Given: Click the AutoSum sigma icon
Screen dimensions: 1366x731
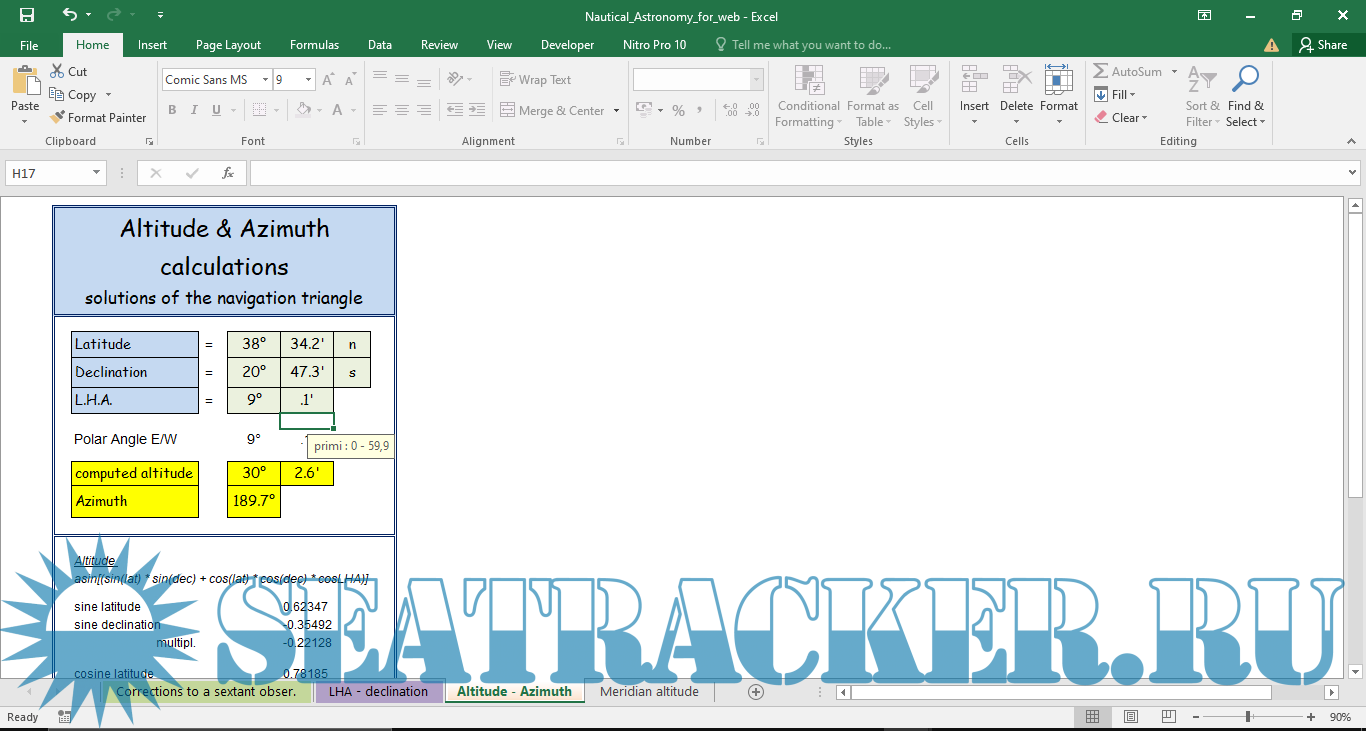Looking at the screenshot, I should point(1101,72).
